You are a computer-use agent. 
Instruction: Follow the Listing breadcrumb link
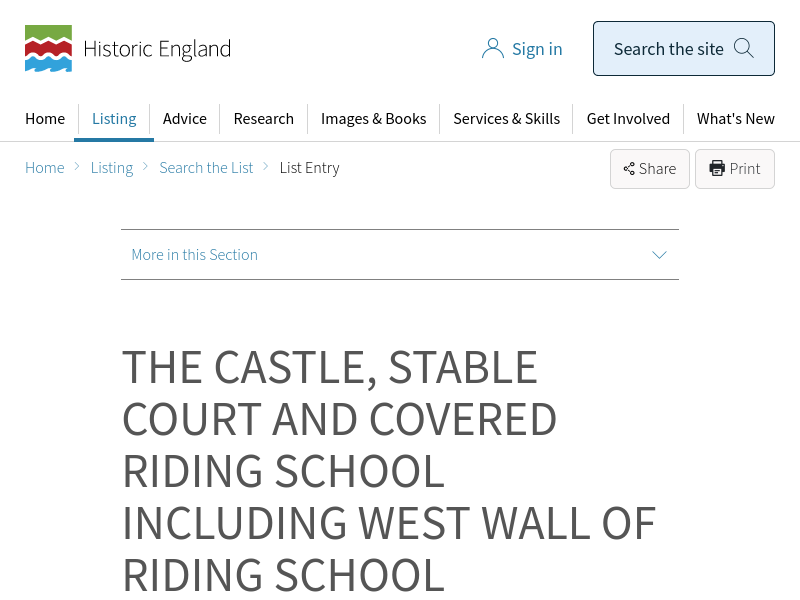tap(112, 168)
